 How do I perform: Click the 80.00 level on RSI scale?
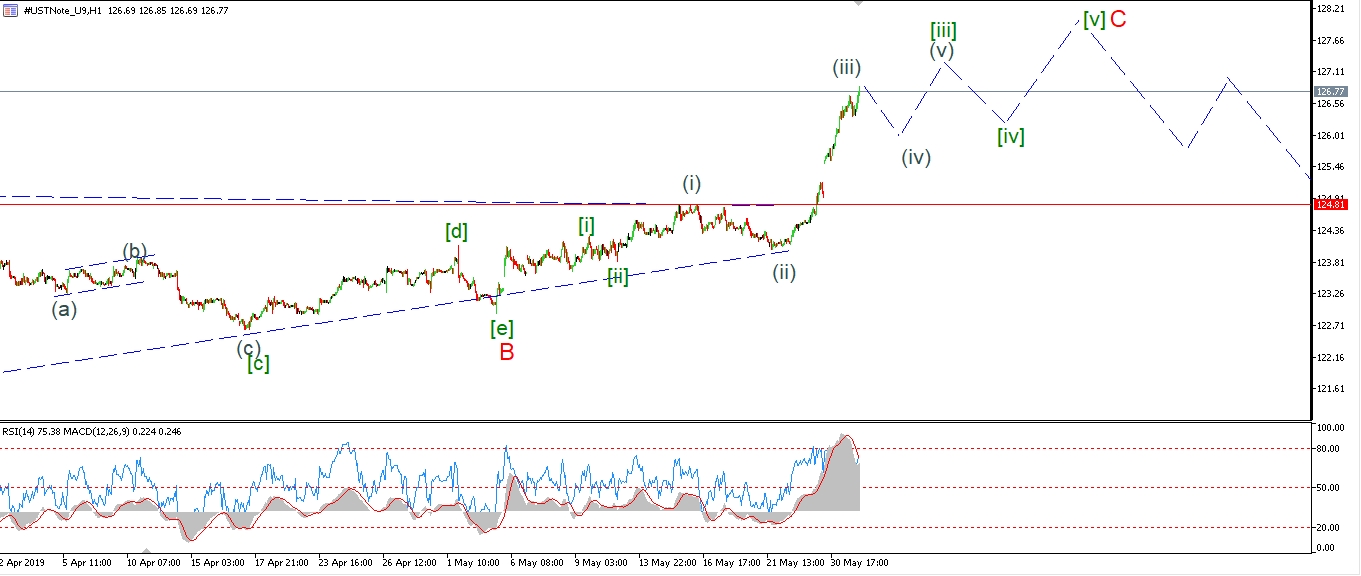tap(1328, 448)
